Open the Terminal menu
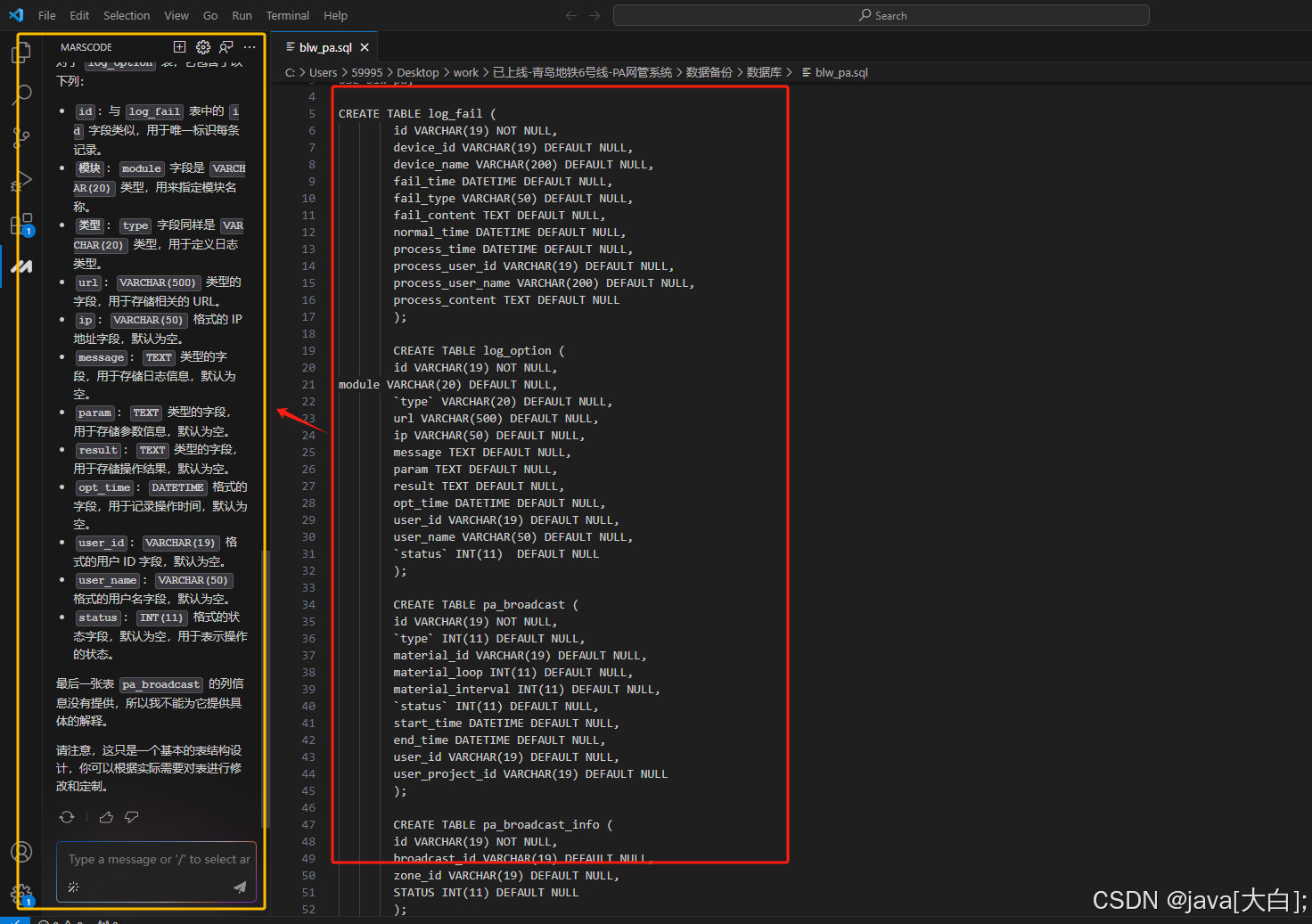Viewport: 1312px width, 924px height. point(288,15)
